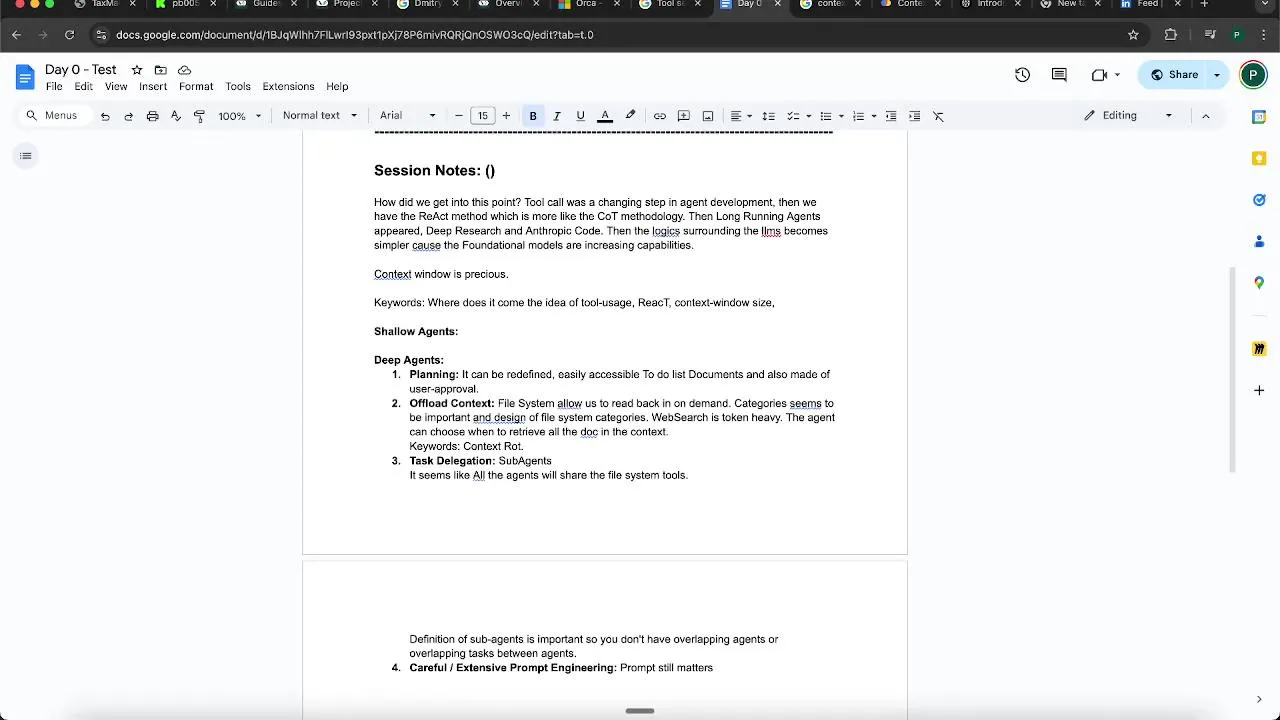The image size is (1280, 720).
Task: Open the Tools menu
Action: coord(238,87)
